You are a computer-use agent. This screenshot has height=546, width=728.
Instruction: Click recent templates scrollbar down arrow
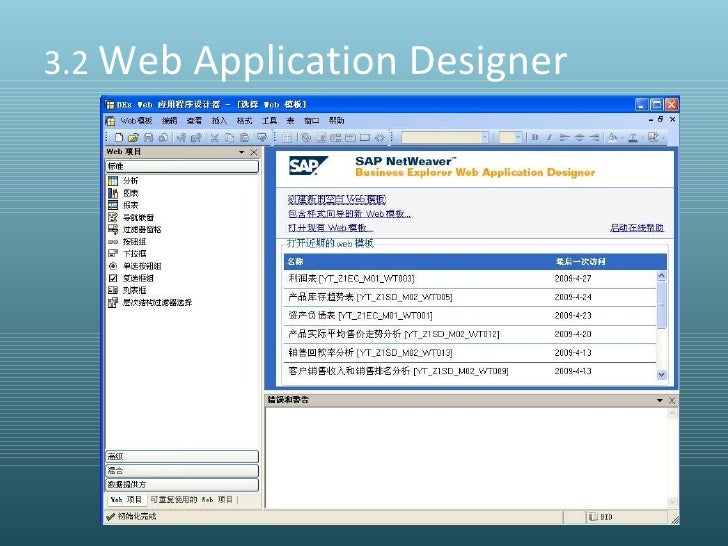[662, 375]
